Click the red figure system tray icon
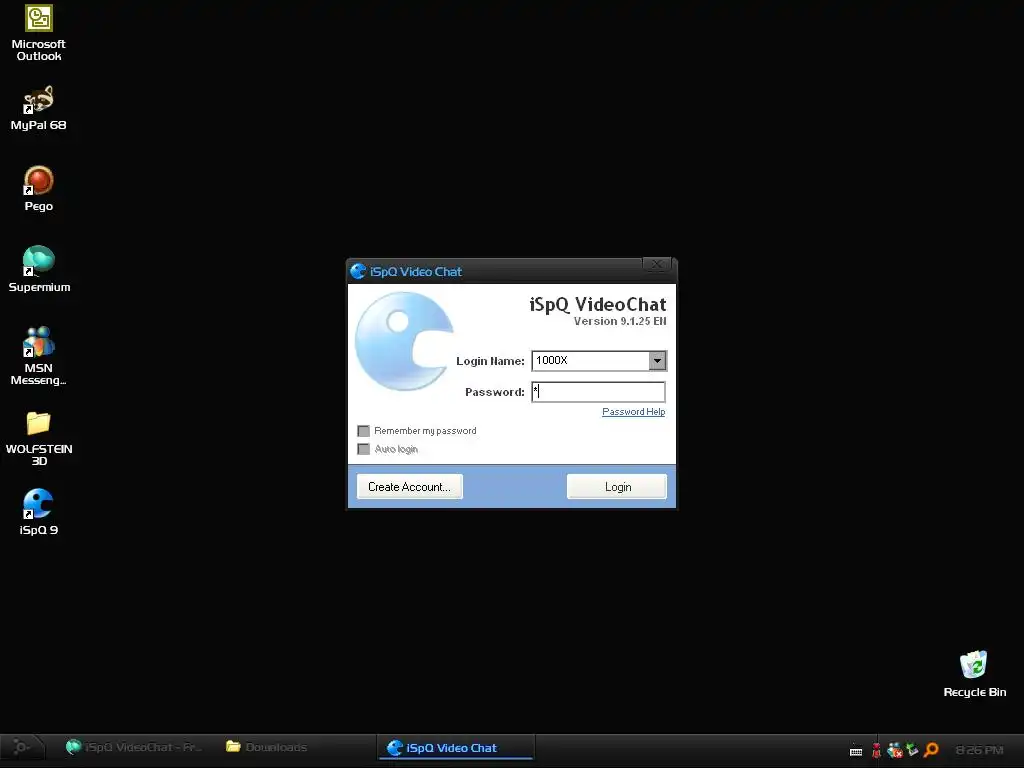Image resolution: width=1024 pixels, height=768 pixels. pos(876,750)
